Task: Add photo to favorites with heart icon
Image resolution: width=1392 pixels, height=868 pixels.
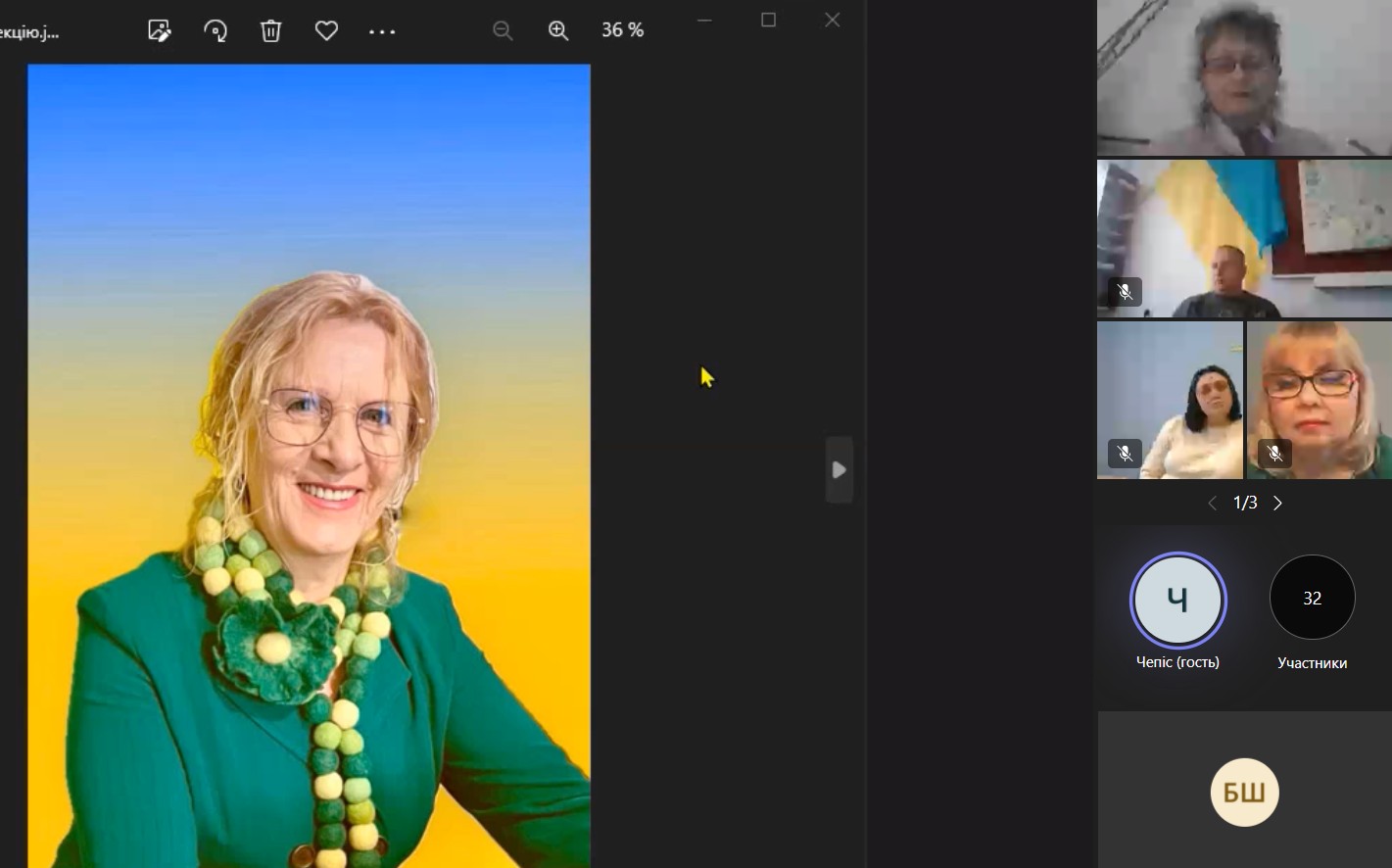Action: [326, 31]
